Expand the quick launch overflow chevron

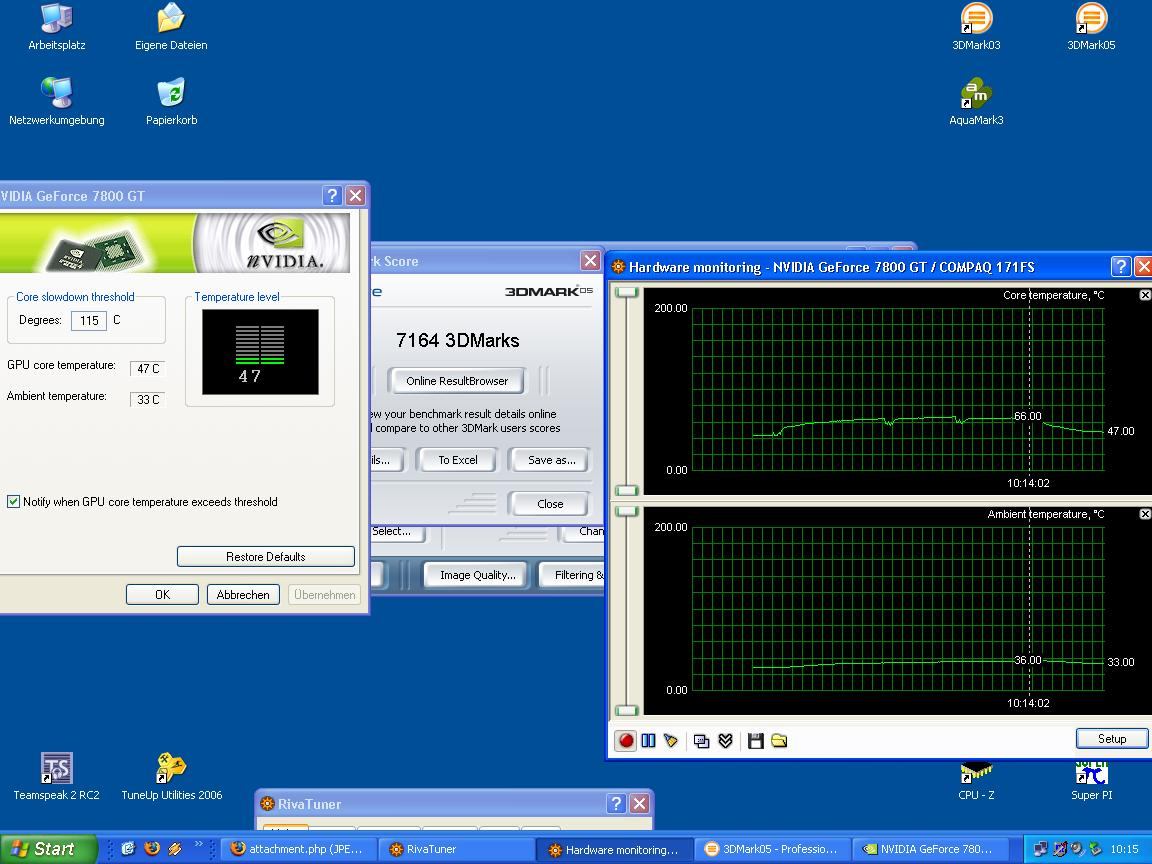coord(198,845)
